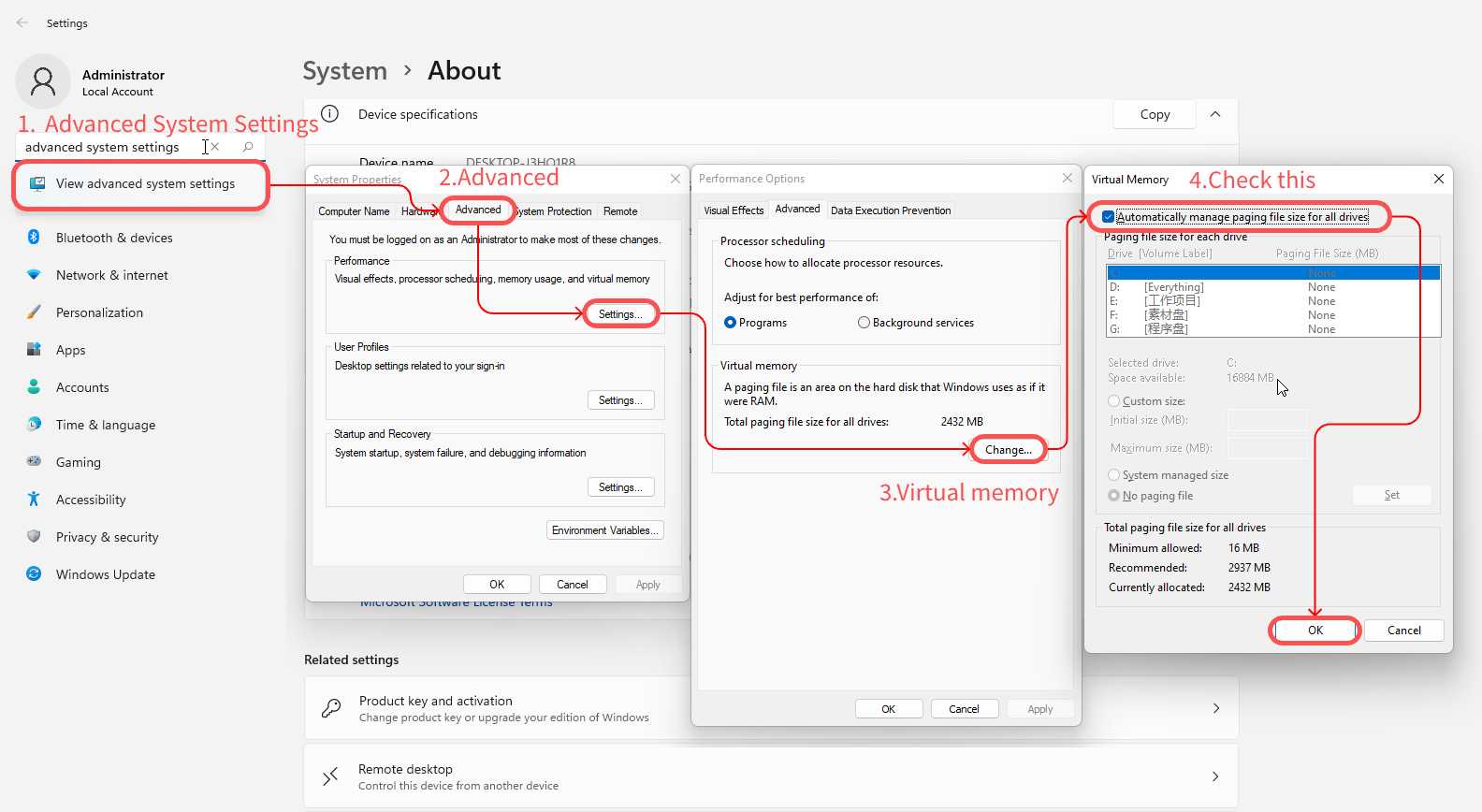
Task: Close the Virtual Memory dialog
Action: 1439,179
